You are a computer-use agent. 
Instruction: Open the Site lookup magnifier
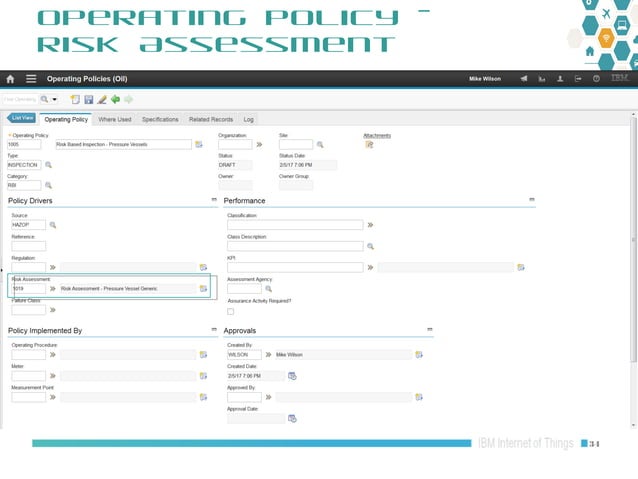point(320,144)
